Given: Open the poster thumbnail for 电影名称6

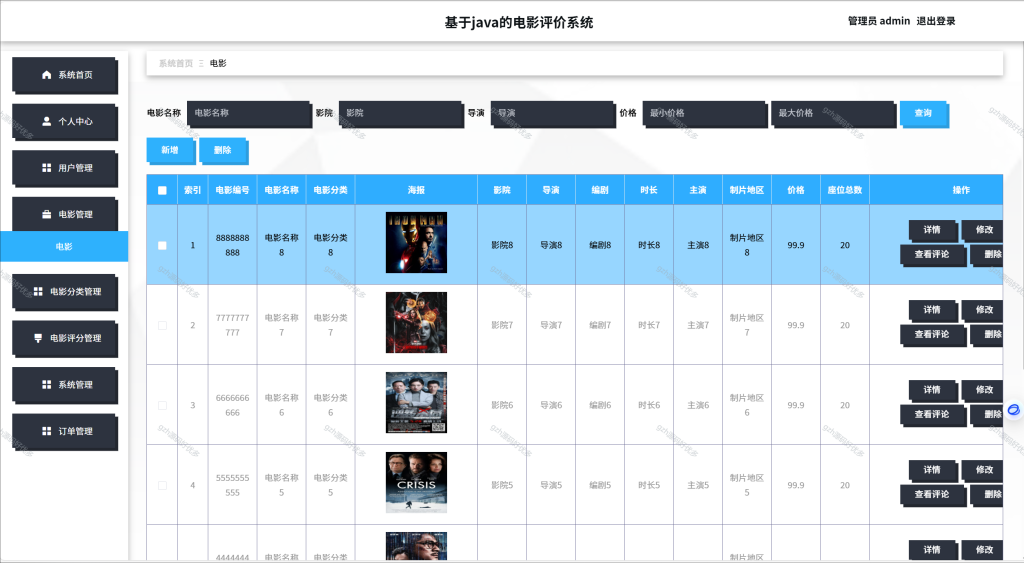Looking at the screenshot, I should [x=416, y=402].
